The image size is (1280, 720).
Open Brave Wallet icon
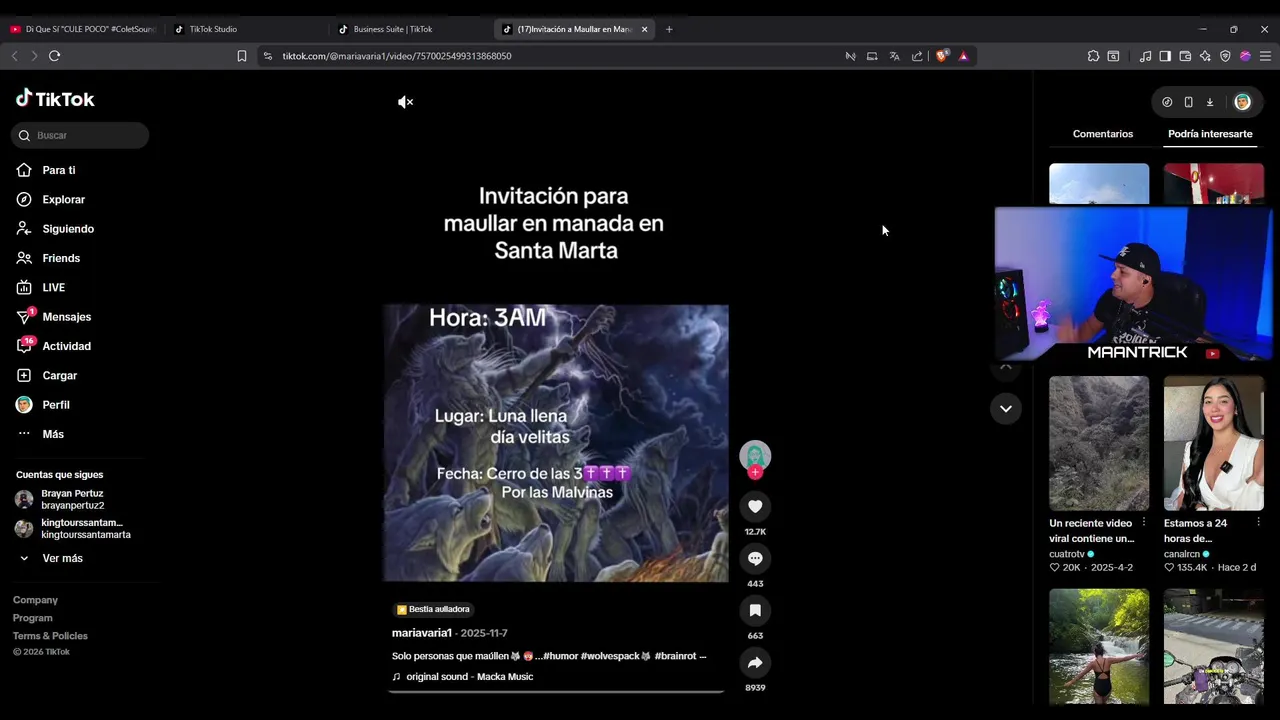point(1185,56)
